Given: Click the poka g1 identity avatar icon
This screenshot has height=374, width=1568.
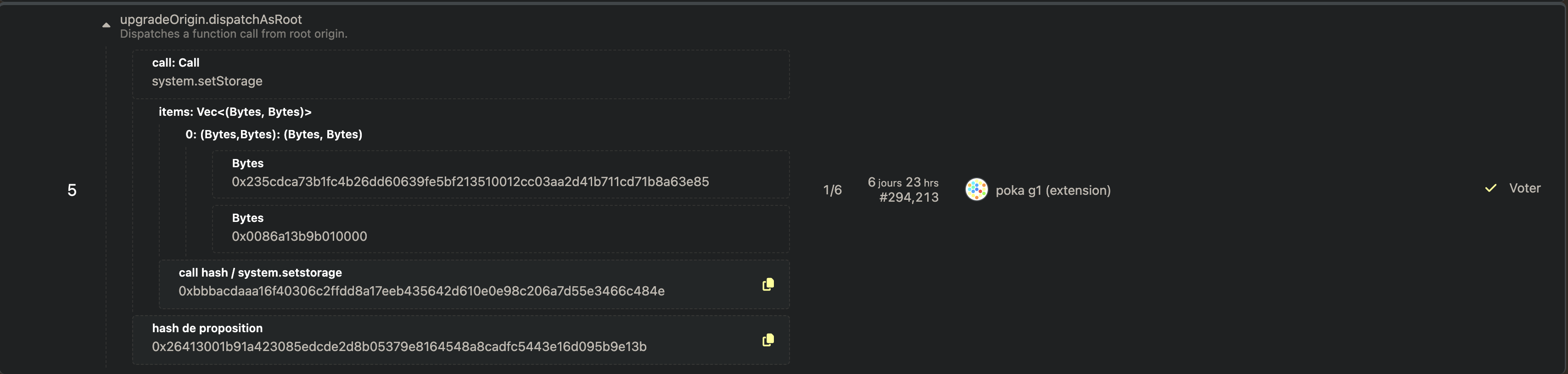Looking at the screenshot, I should (x=976, y=189).
